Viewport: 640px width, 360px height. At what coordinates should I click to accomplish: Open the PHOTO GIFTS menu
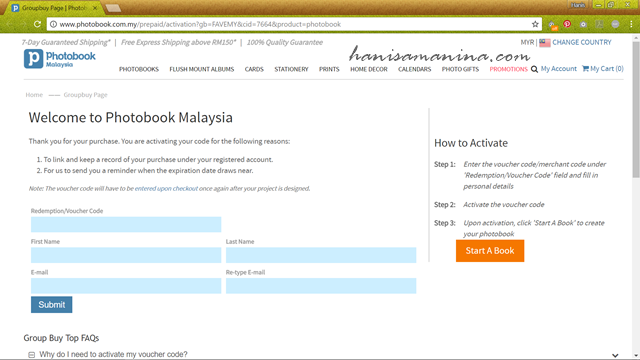click(x=460, y=69)
